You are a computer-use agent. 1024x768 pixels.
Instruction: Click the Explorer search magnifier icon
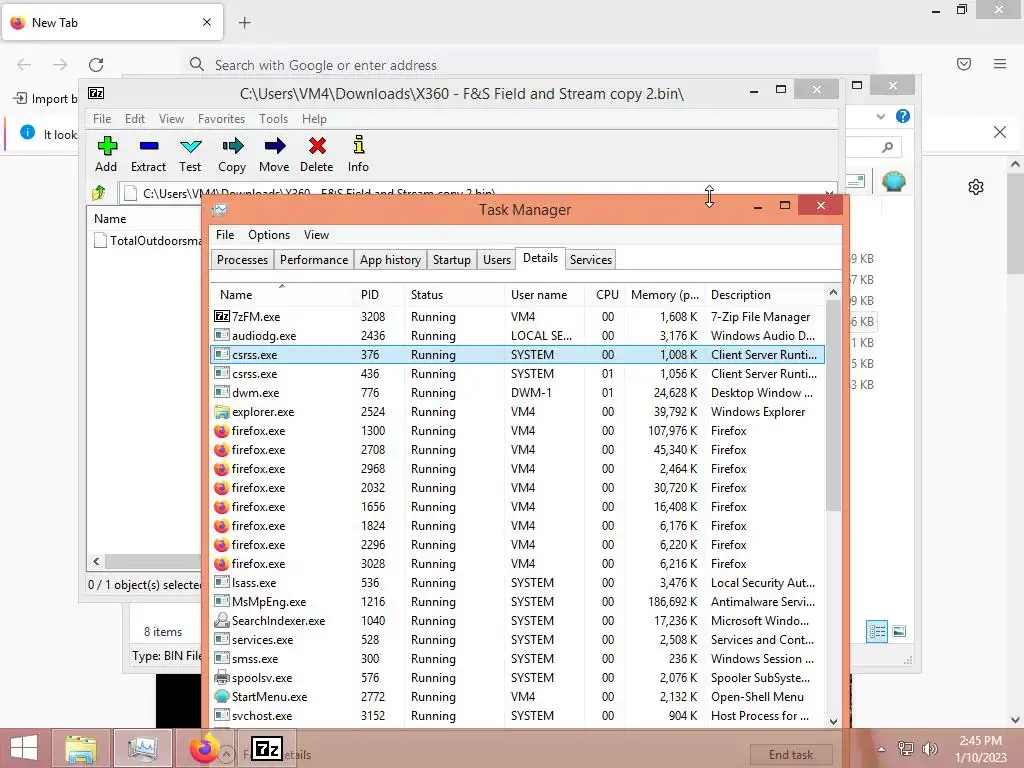coord(887,148)
